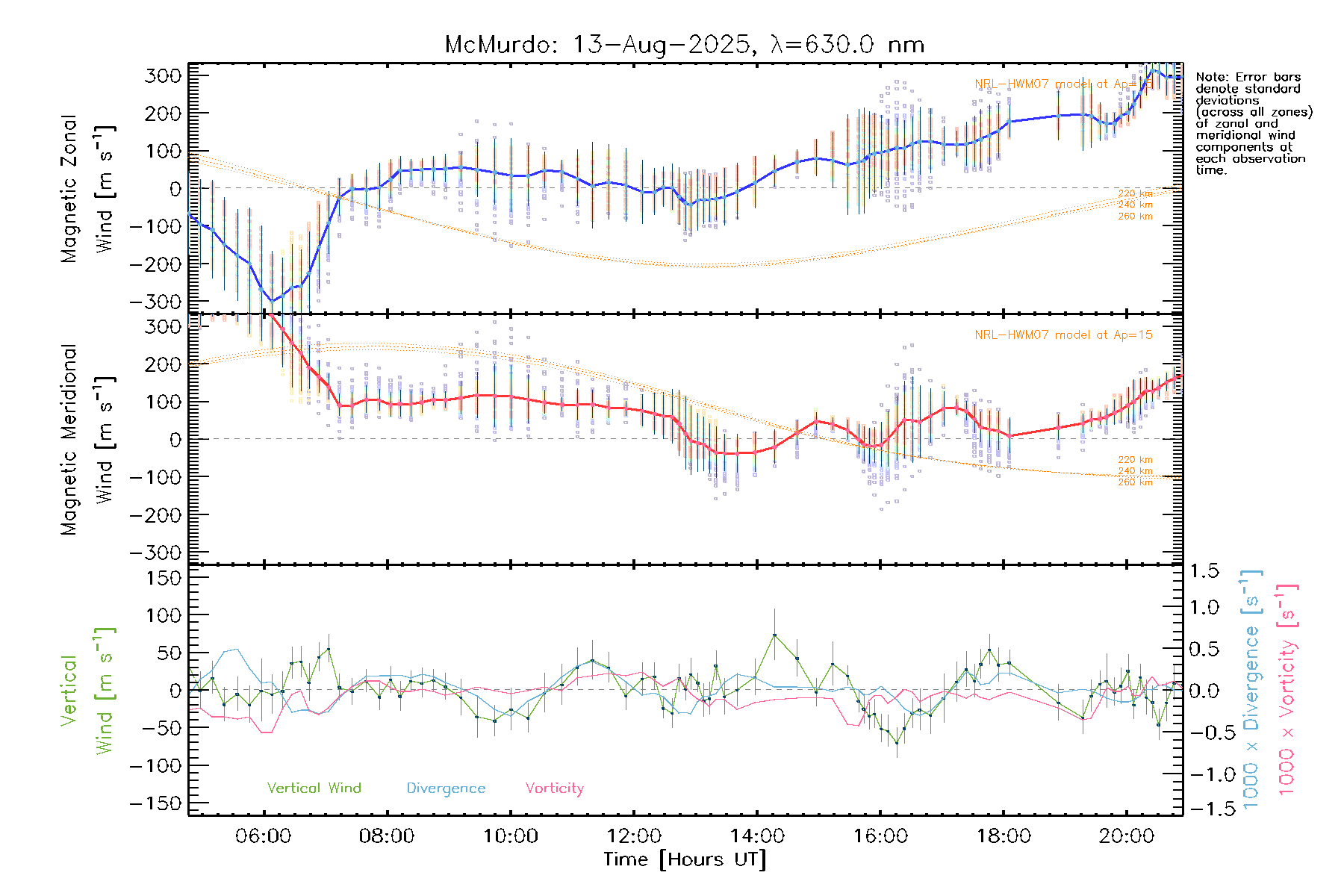
Task: Select the blue "Divergence" legend entry
Action: [x=446, y=788]
